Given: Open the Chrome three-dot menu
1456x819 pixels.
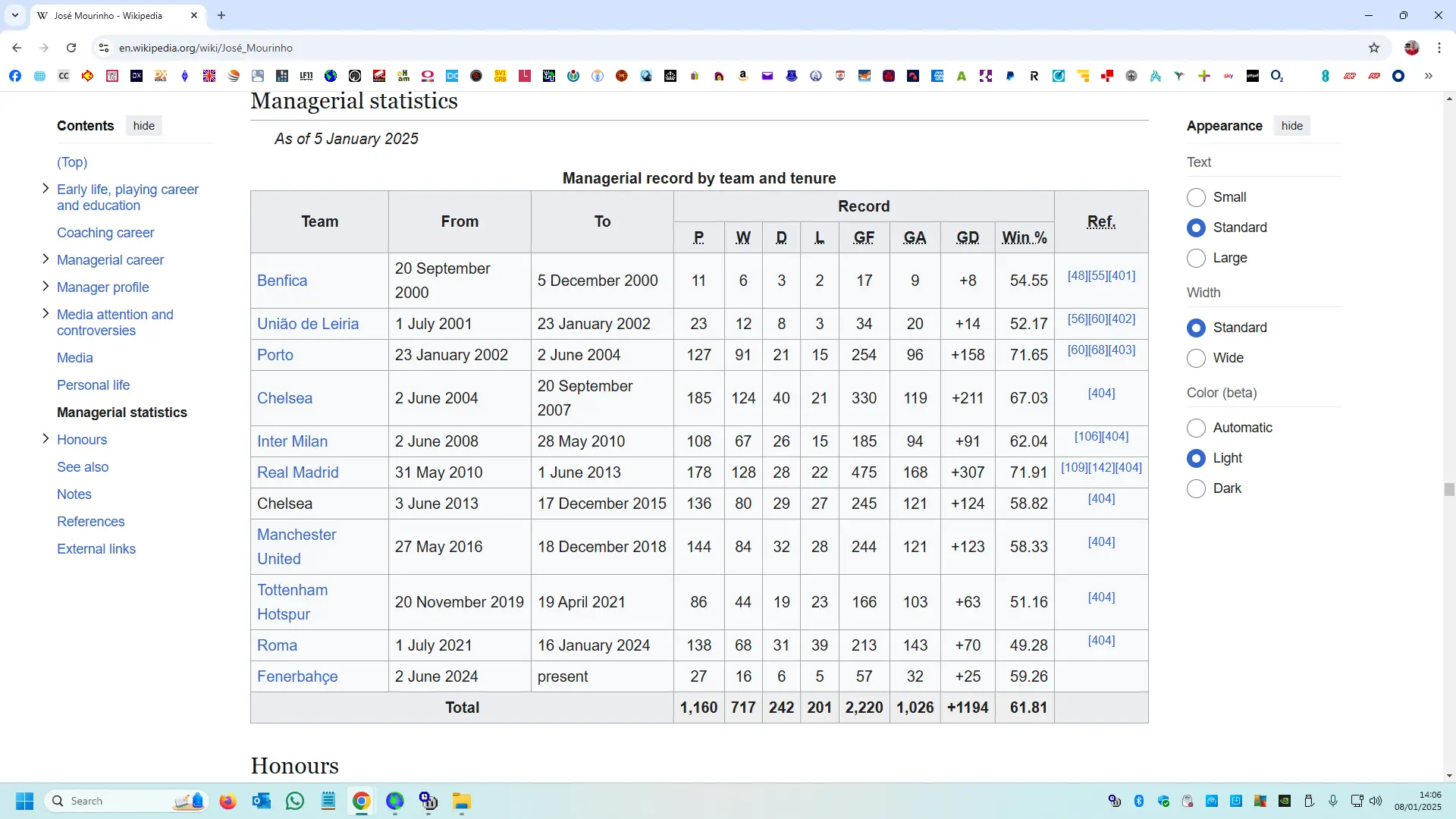Looking at the screenshot, I should point(1439,48).
